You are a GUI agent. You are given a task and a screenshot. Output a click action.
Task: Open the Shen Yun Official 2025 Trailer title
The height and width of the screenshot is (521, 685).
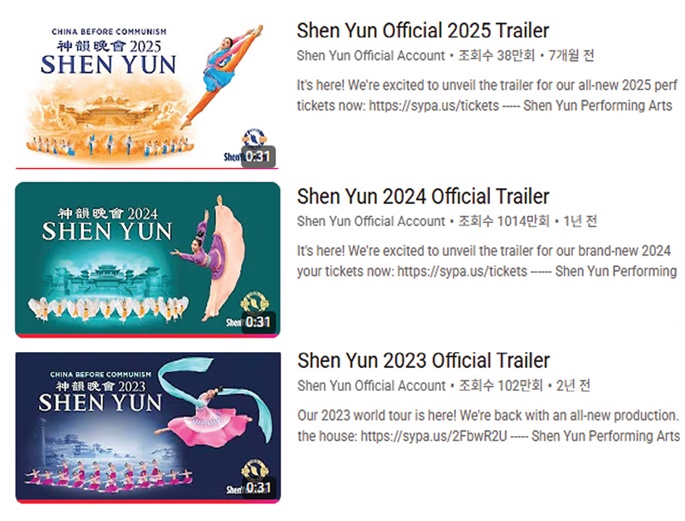423,31
